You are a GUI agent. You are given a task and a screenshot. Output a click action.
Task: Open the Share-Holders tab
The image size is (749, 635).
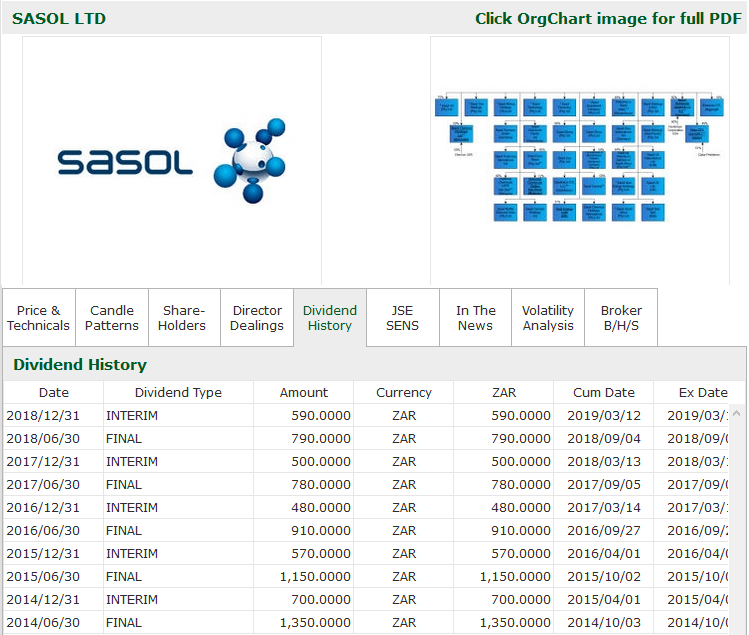coord(184,317)
